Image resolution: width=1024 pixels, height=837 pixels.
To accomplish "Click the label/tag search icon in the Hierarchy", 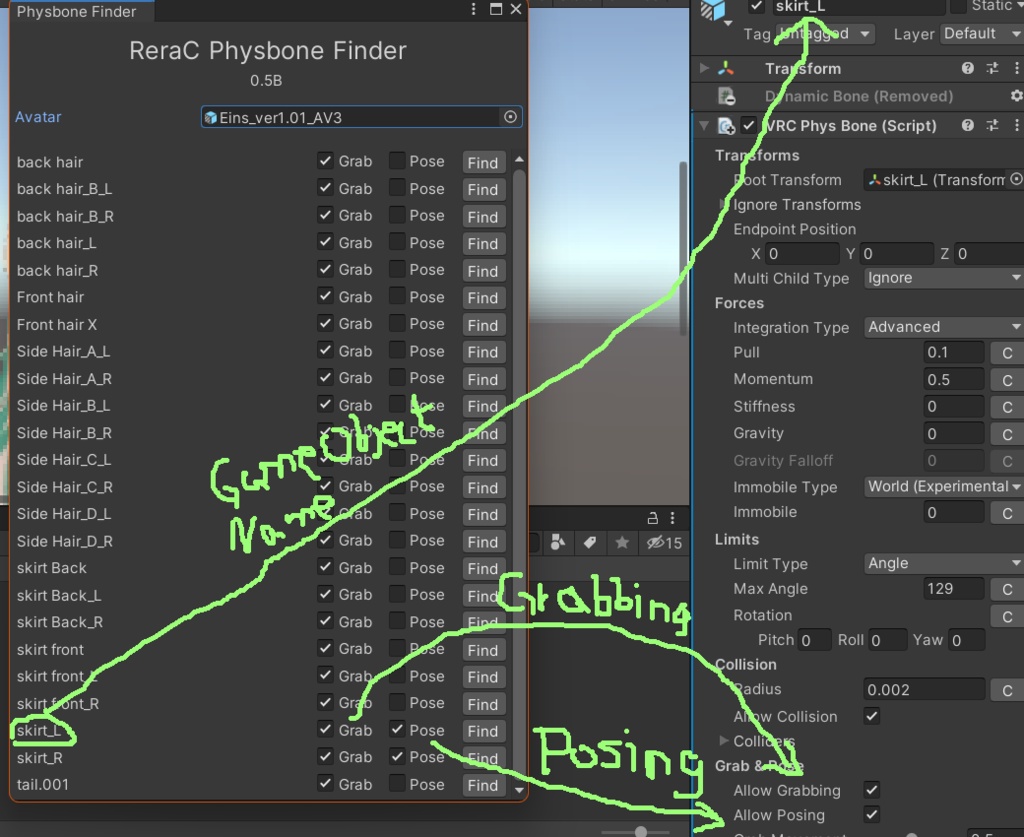I will 591,541.
